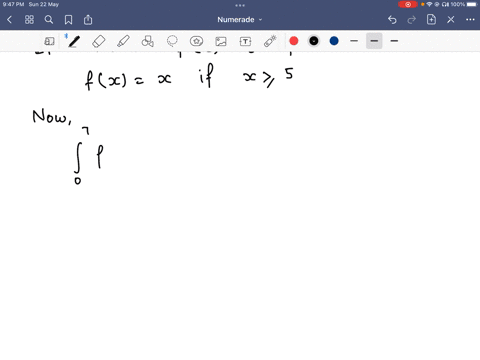480x360 pixels.
Task: Bookmark the current page
Action: pos(68,20)
